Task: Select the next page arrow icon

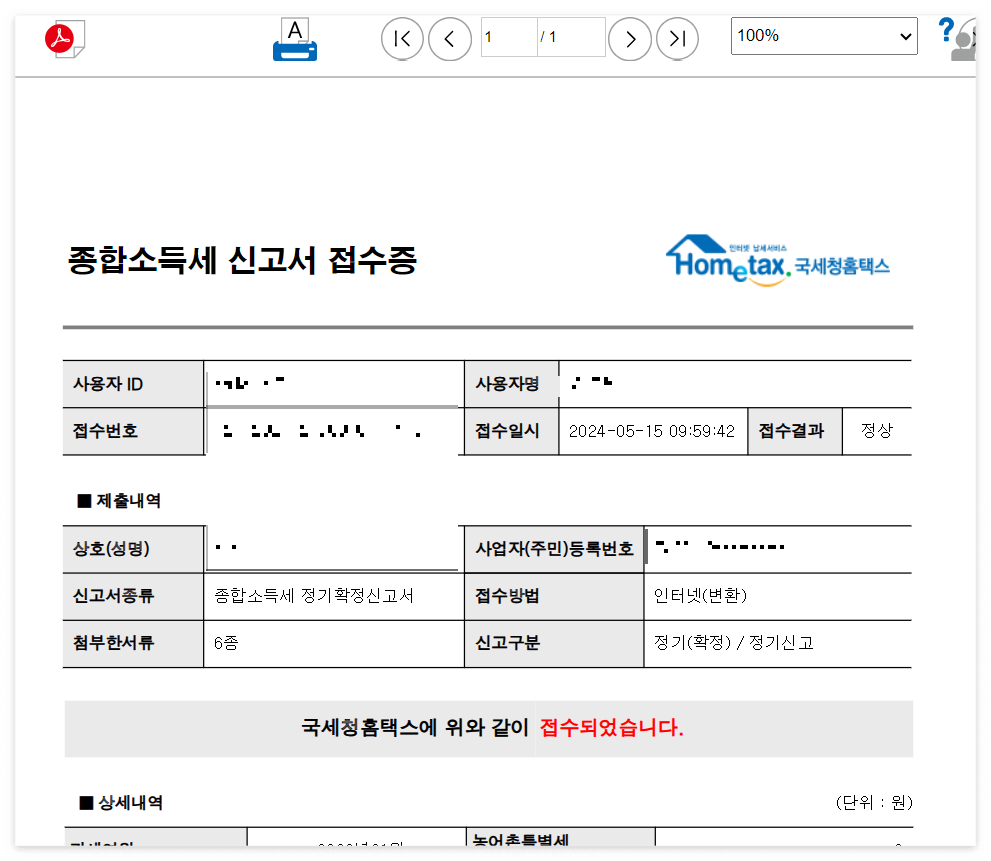Action: click(630, 38)
